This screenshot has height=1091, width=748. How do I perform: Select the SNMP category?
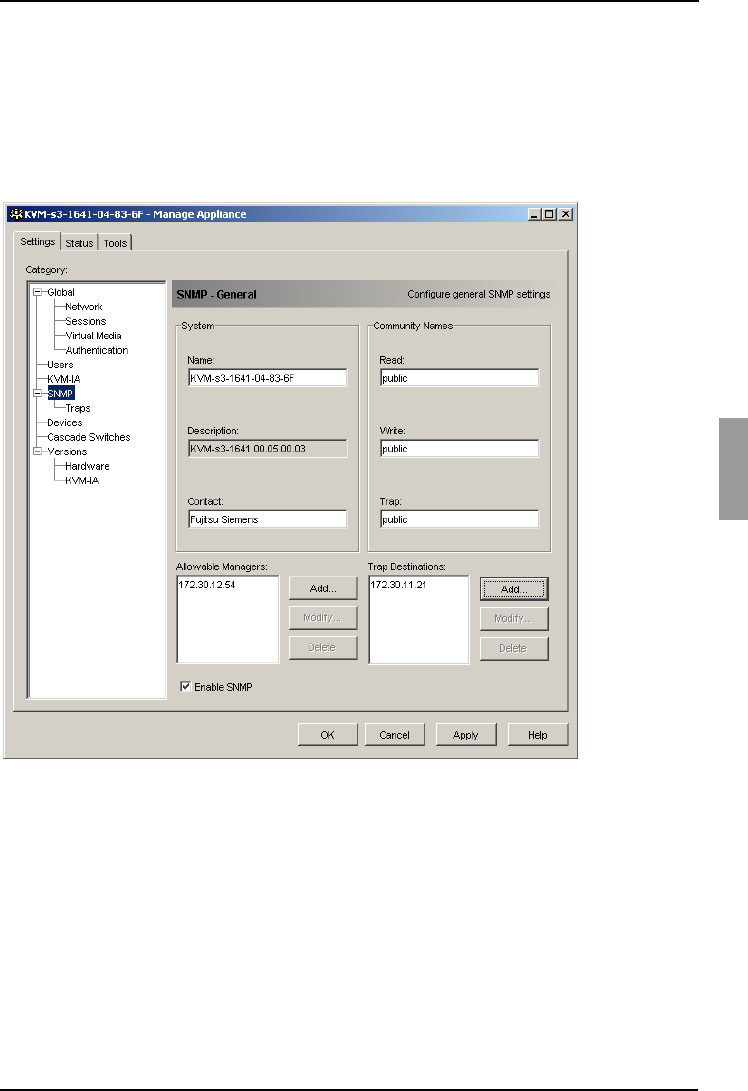tap(61, 394)
